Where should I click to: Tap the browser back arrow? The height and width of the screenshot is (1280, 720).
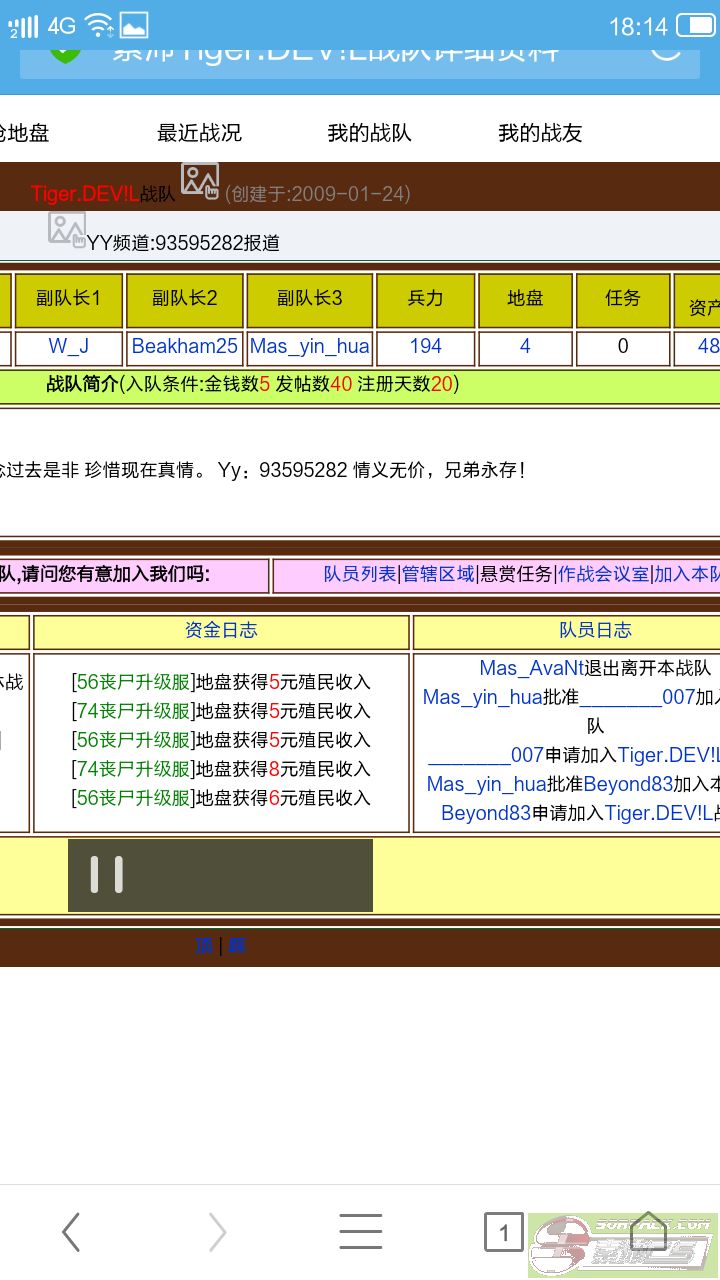coord(70,1232)
